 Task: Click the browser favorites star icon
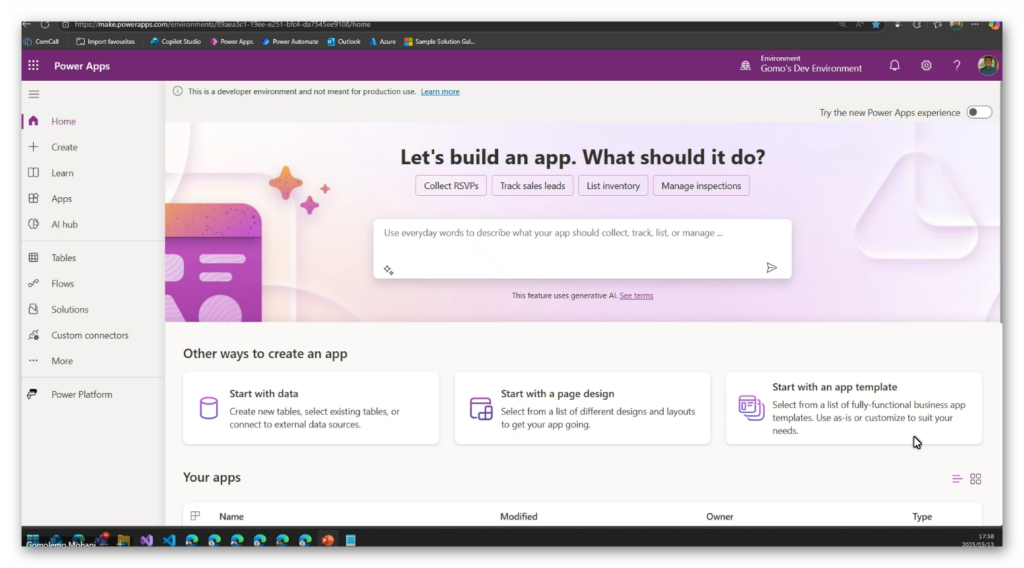click(x=876, y=24)
